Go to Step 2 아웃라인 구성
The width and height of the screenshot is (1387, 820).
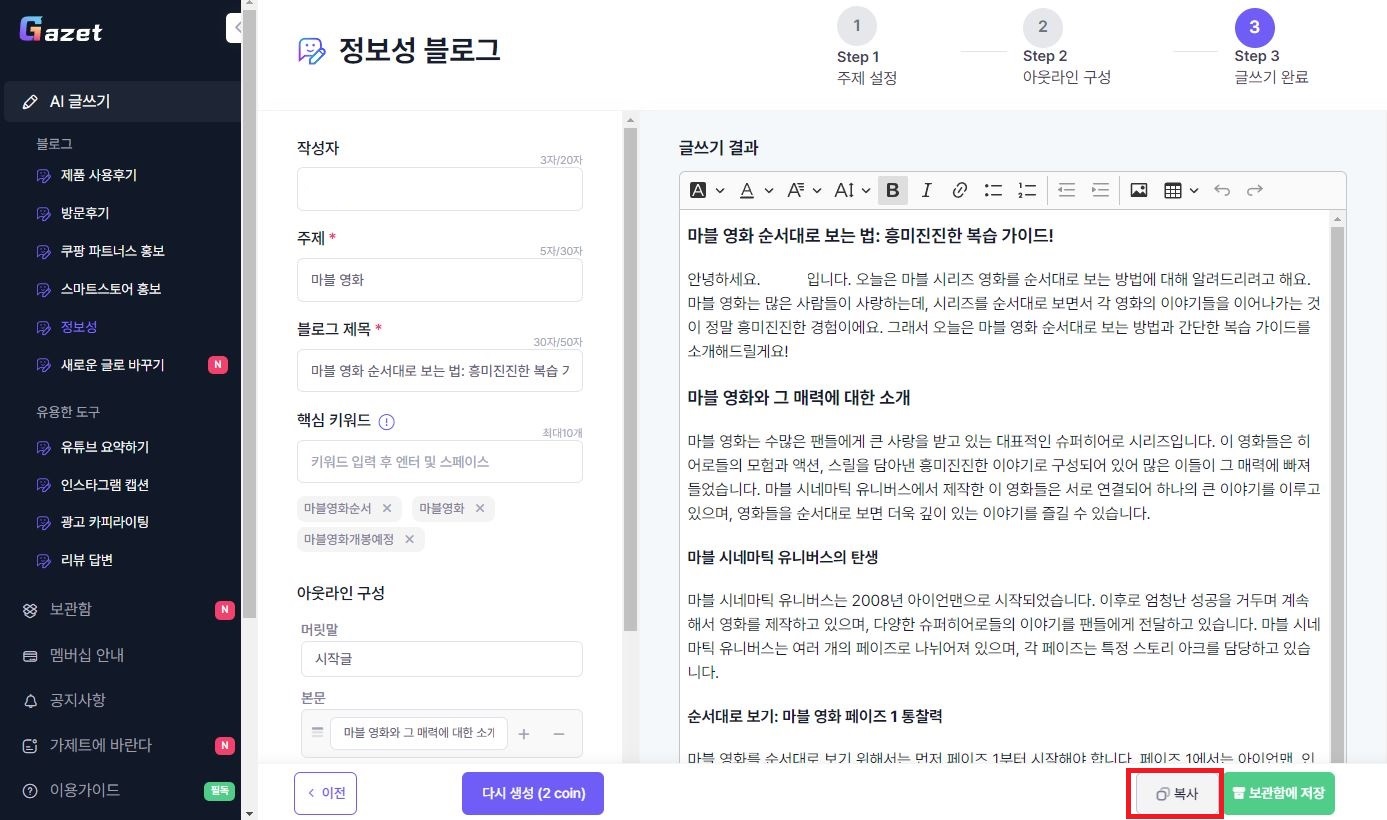[x=1066, y=47]
